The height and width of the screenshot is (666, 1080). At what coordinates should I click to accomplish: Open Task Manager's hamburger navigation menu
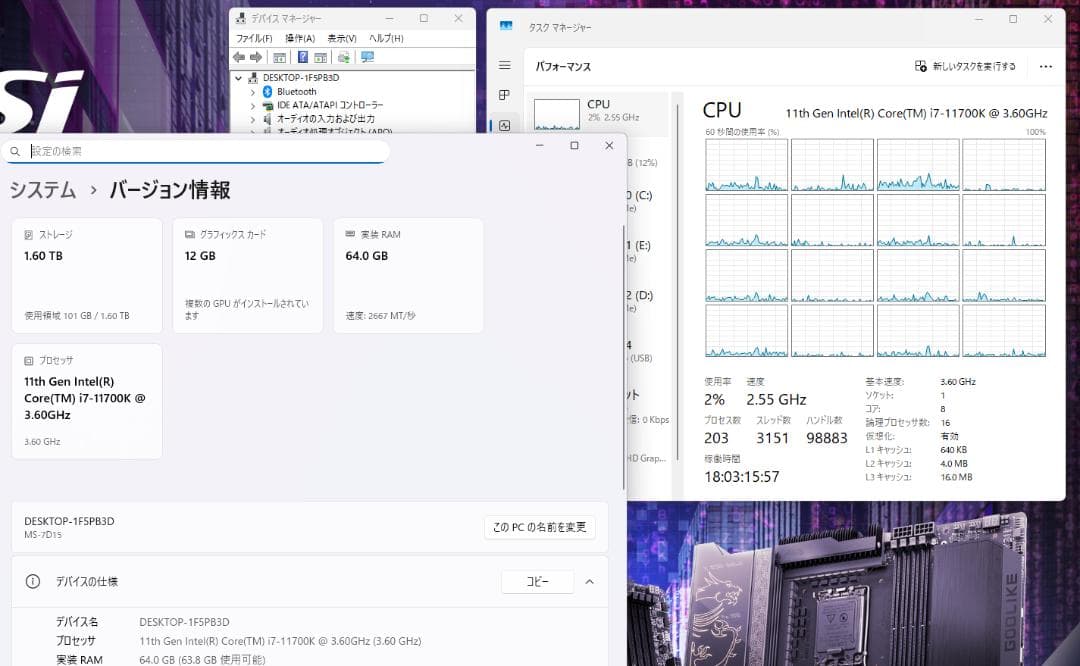click(503, 67)
